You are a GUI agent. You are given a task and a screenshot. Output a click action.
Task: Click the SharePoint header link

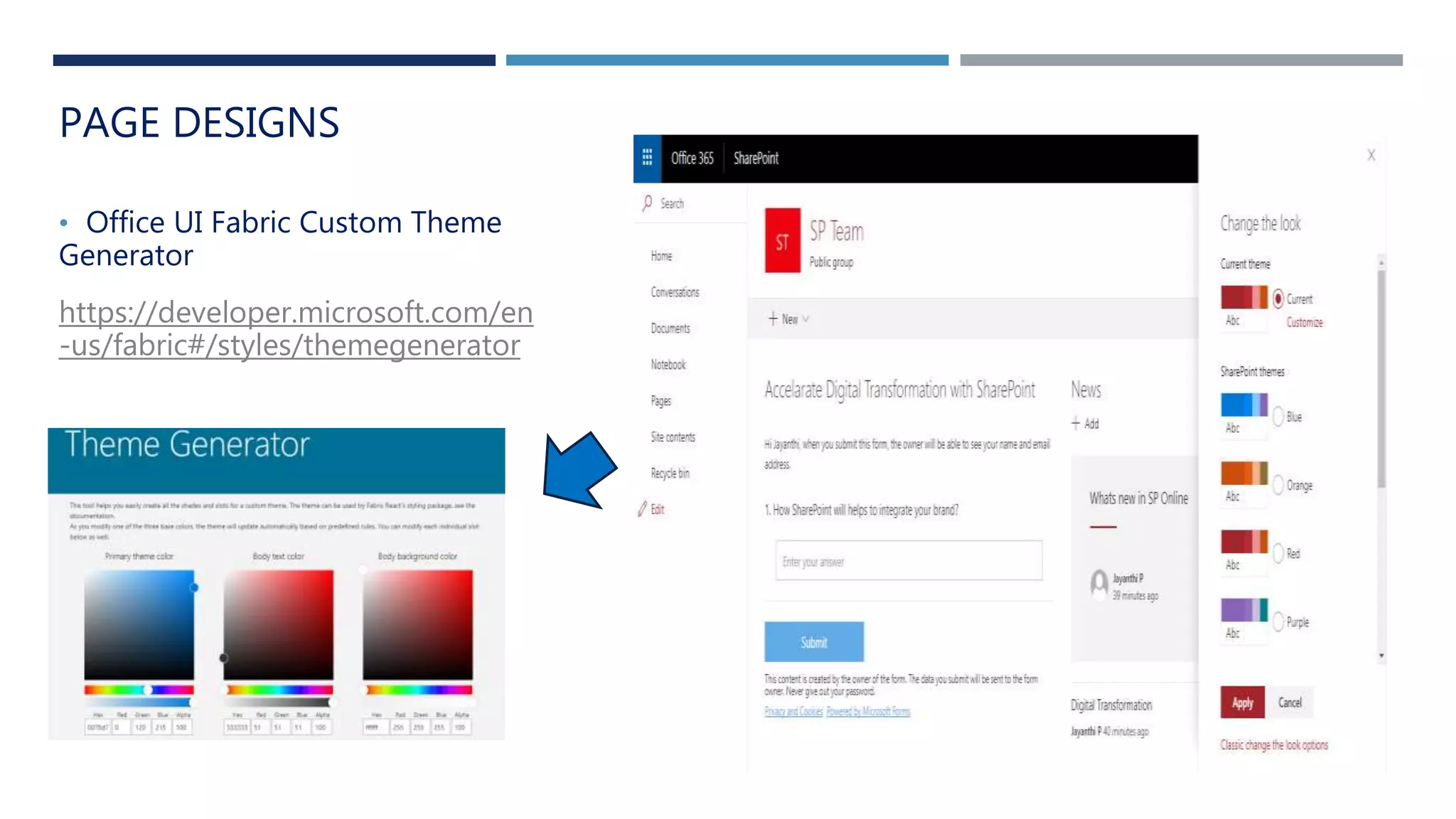[x=756, y=158]
